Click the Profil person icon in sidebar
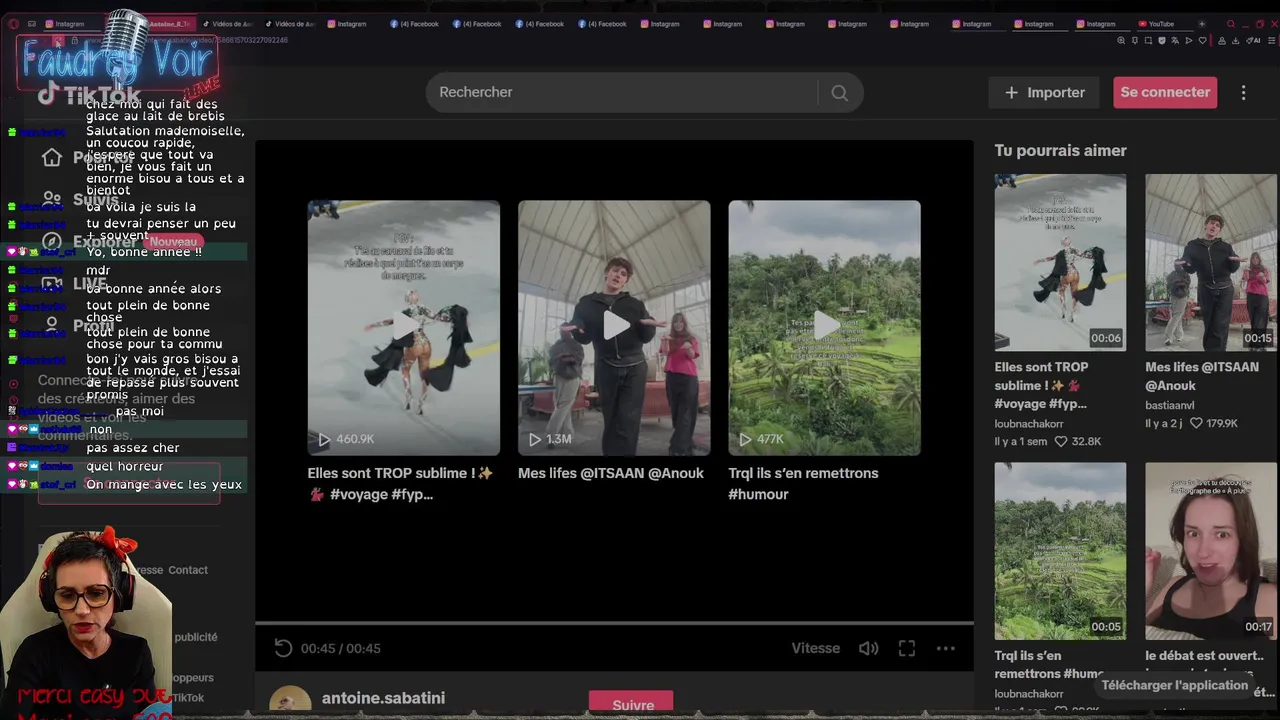 coord(52,325)
